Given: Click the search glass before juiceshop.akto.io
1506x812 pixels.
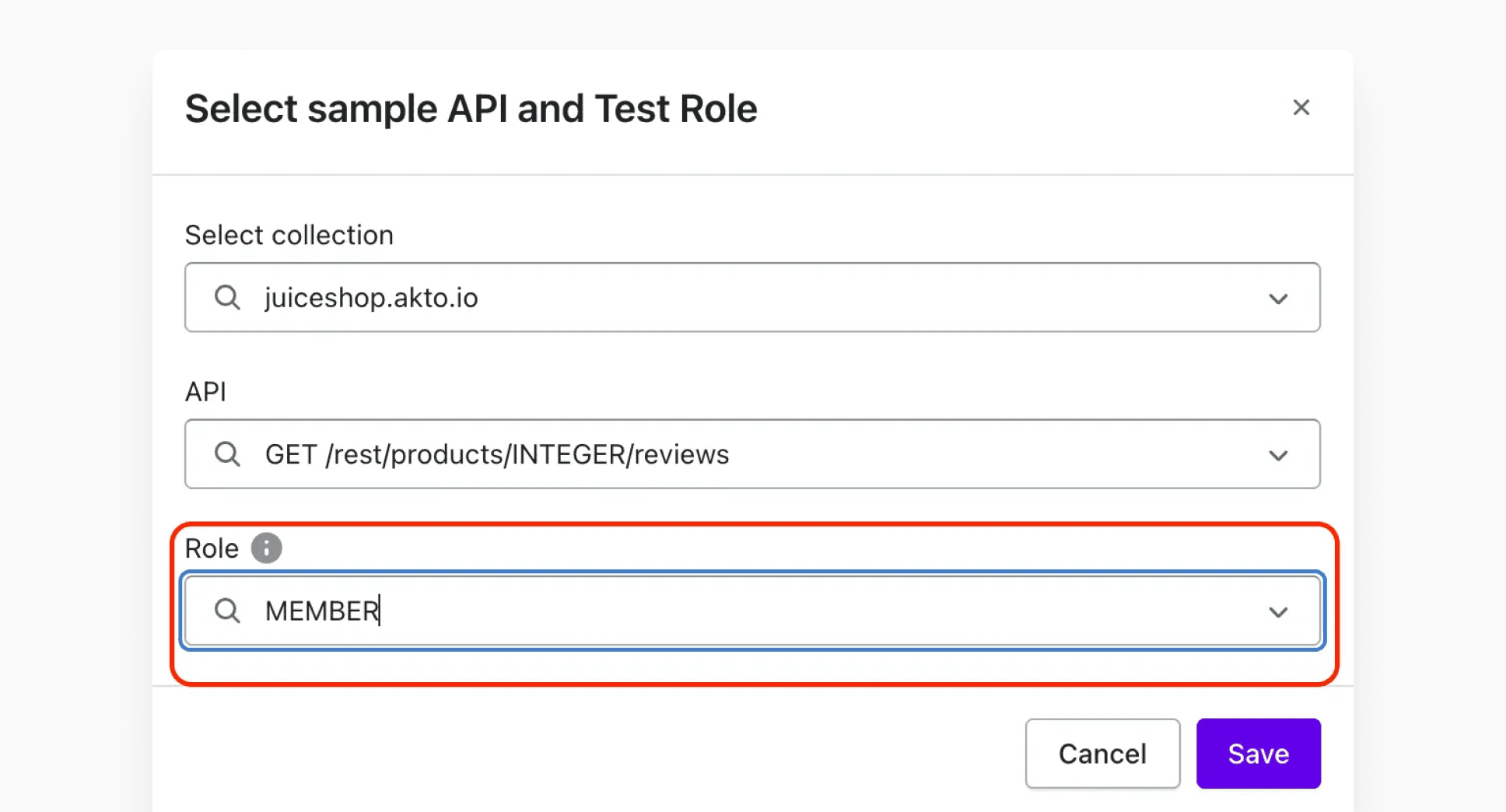Looking at the screenshot, I should 226,297.
